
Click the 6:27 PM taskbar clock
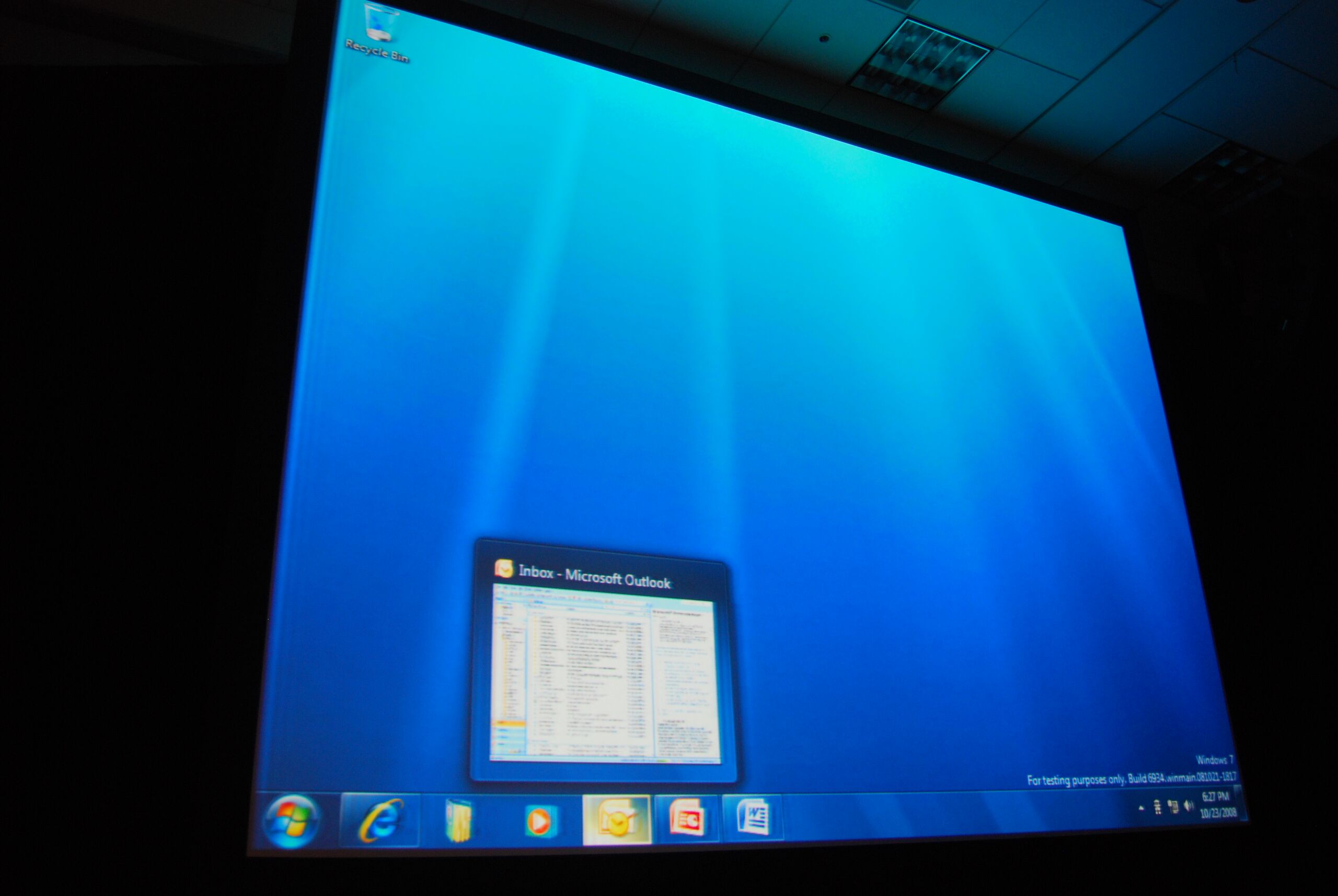(x=1215, y=797)
